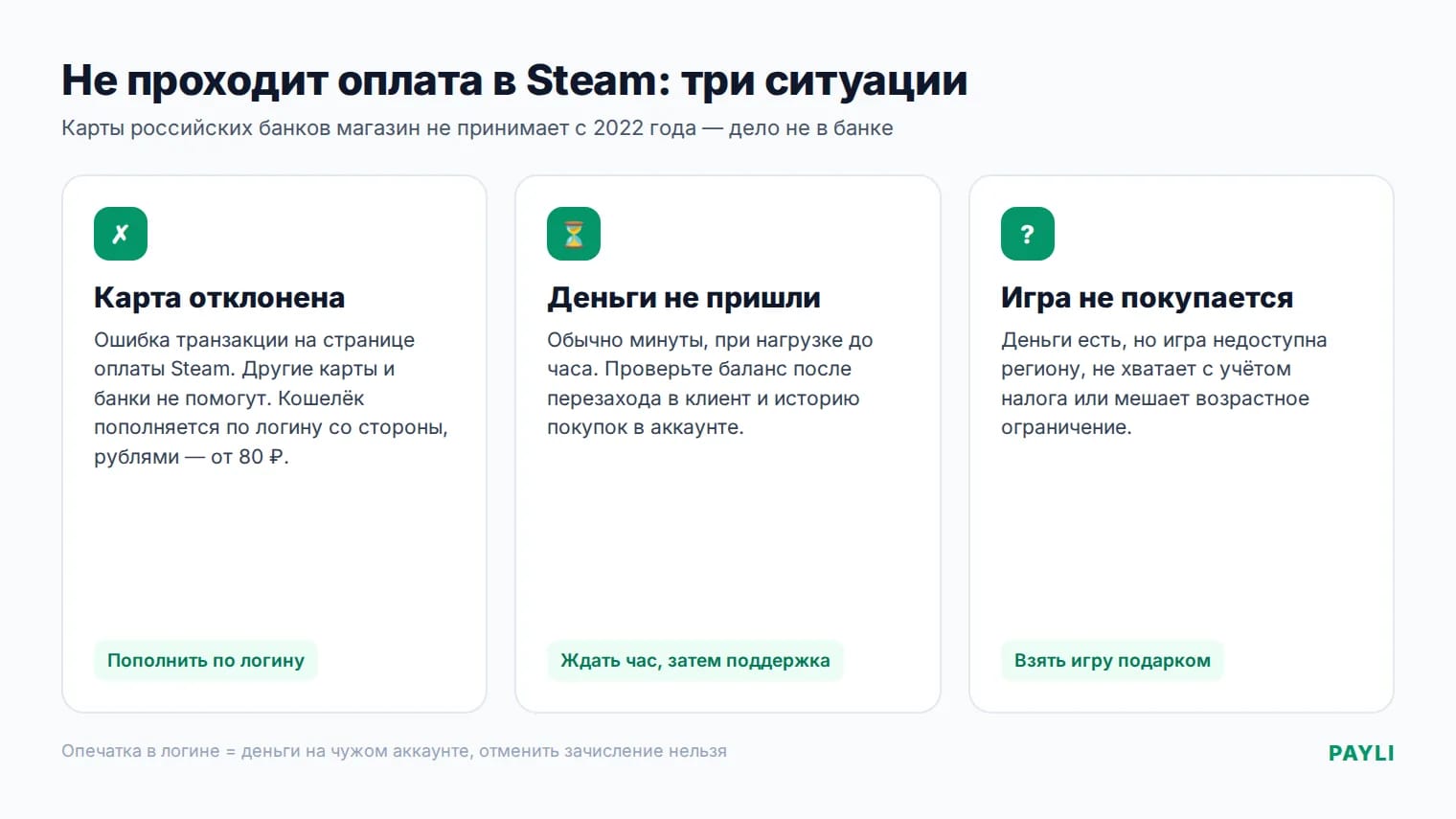Click the paragraph starting "Ошибка транзакции на странице"
1456x819 pixels.
[x=271, y=398]
